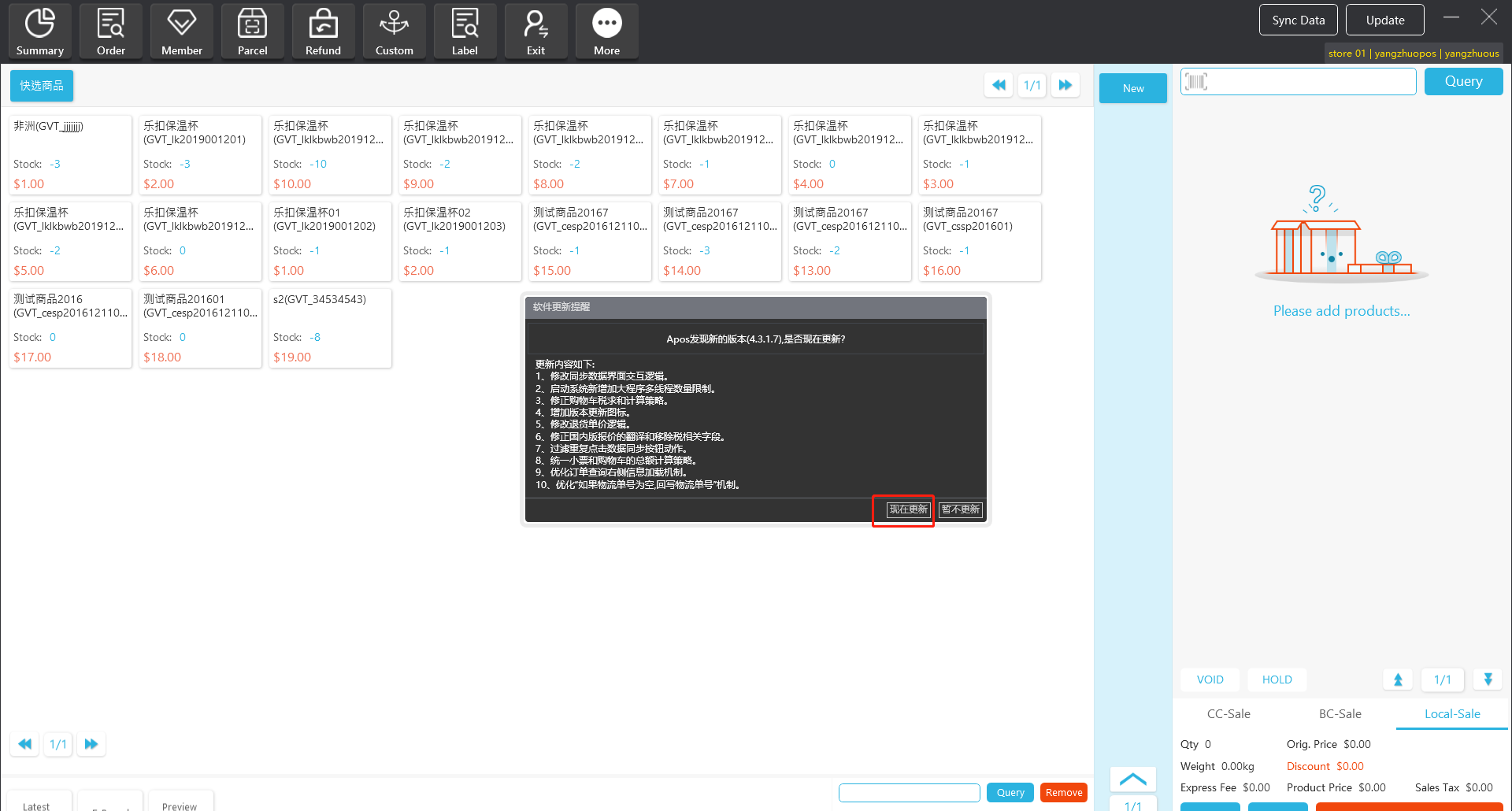
Task: Switch to the CC-Sale tab
Action: (1228, 713)
